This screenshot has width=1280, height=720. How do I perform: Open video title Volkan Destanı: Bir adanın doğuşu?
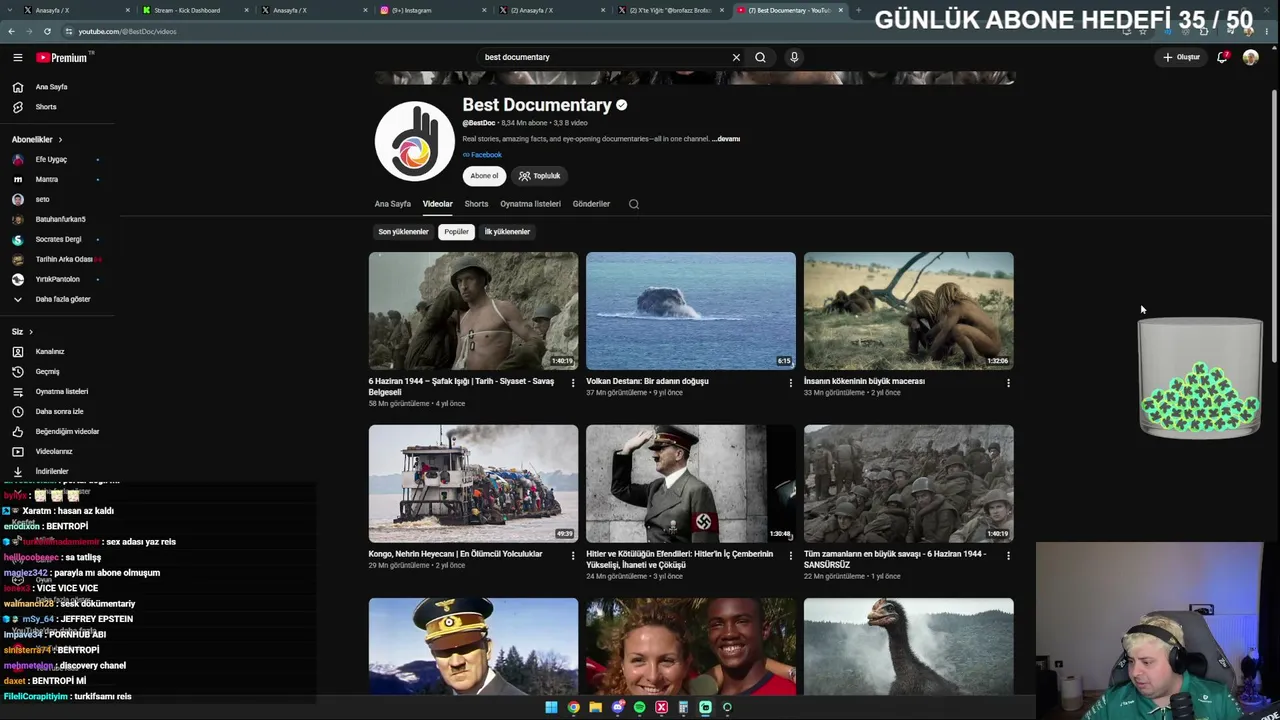647,381
